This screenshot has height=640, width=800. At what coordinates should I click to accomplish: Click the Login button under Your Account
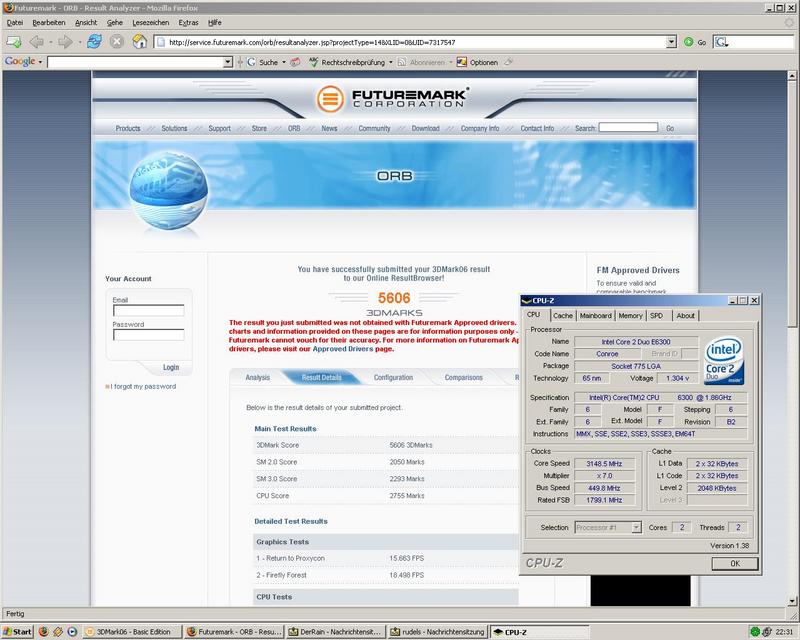pyautogui.click(x=171, y=367)
